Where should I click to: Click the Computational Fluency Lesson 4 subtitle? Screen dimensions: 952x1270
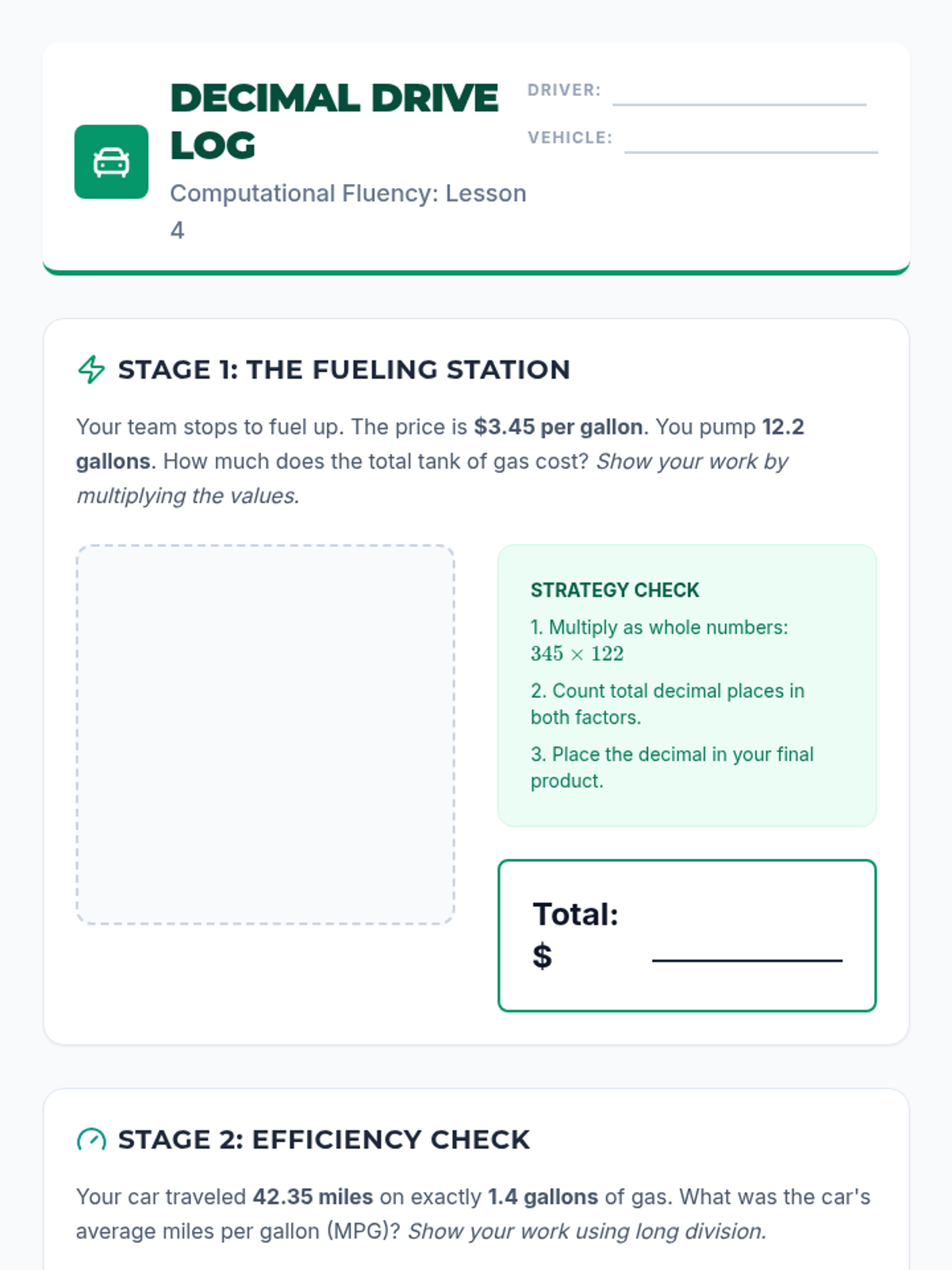[x=348, y=211]
